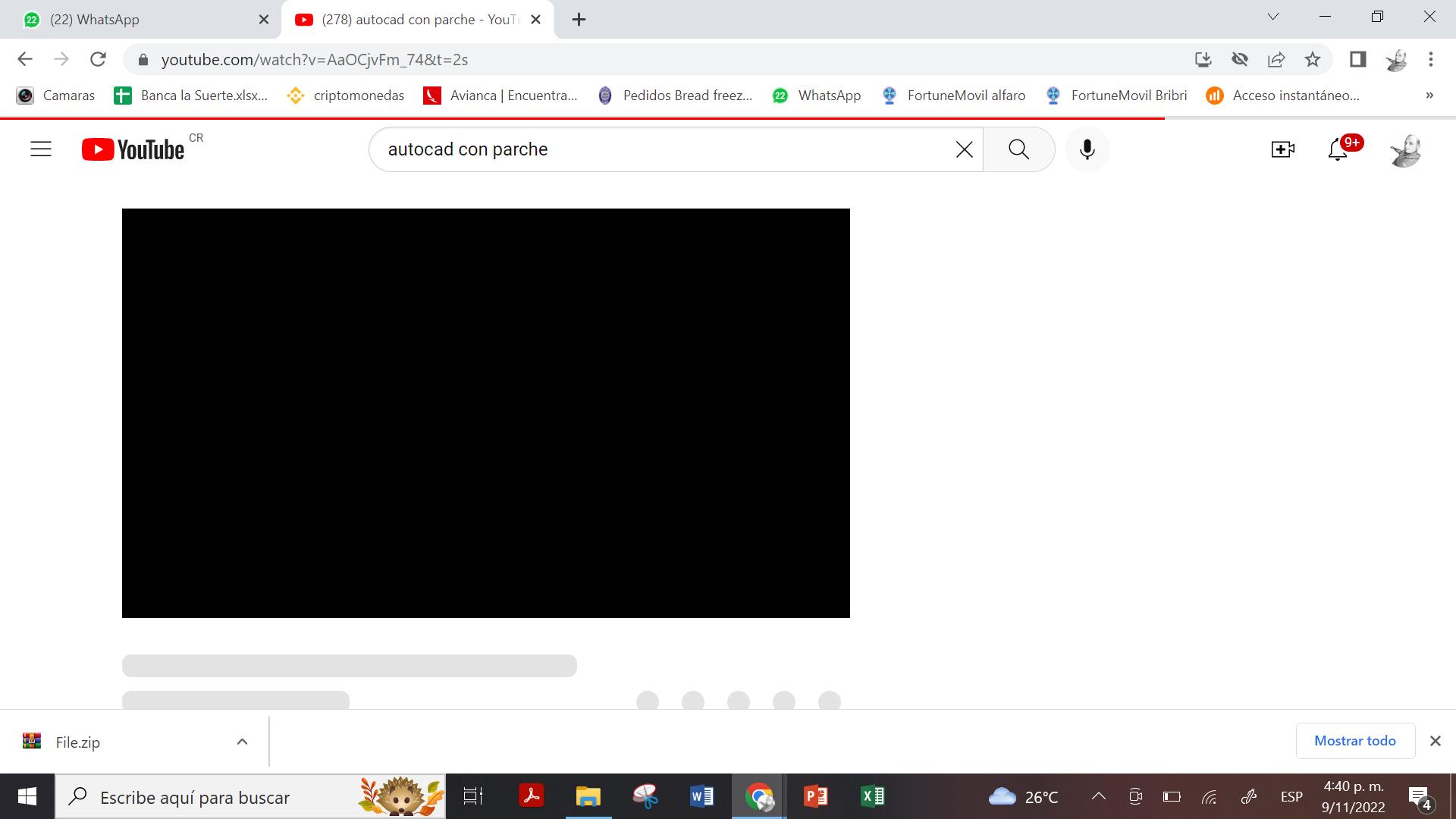Click Mostrar todo downloads button
The image size is (1456, 819).
pyautogui.click(x=1354, y=741)
